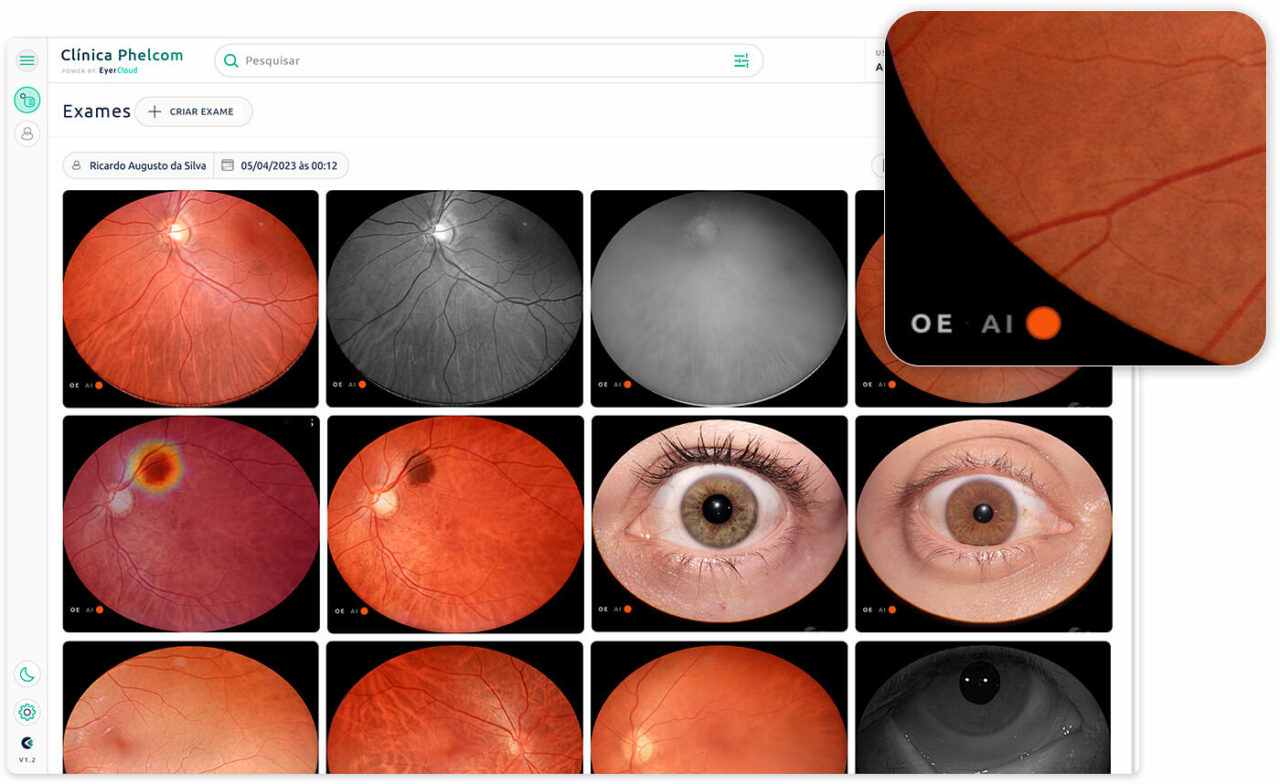The image size is (1280, 784).
Task: Select patient chip Ricardo Augusto da Silva
Action: tap(138, 166)
